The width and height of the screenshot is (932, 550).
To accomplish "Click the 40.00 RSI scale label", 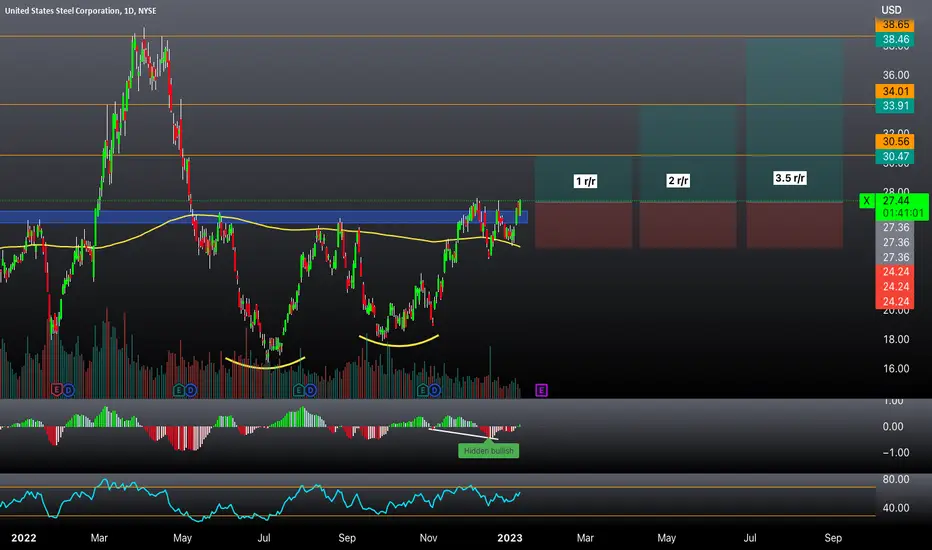I will click(x=896, y=508).
